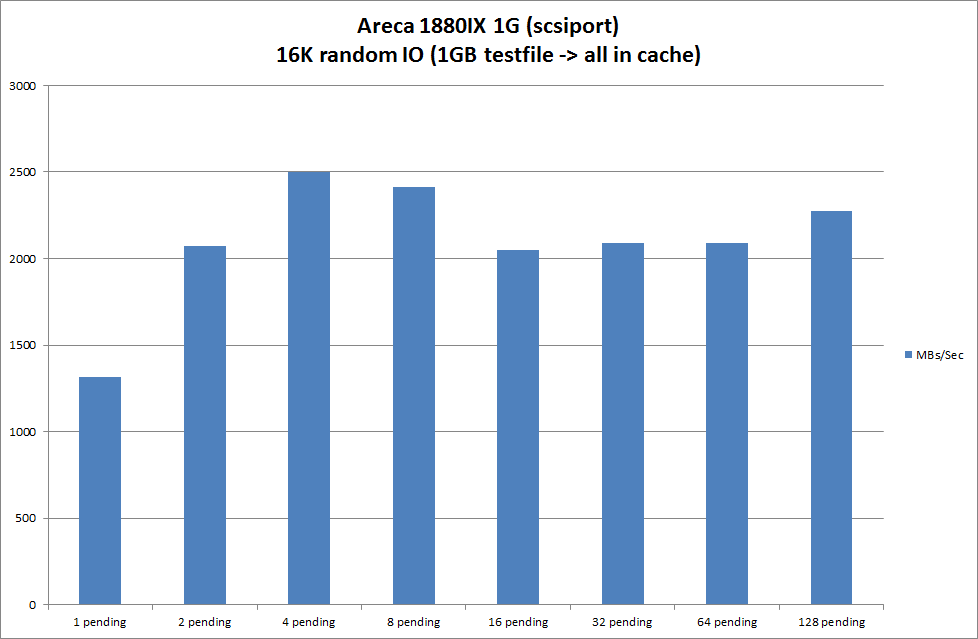Viewport: 978px width, 639px height.
Task: Select the y-axis value 2500
Action: pos(22,172)
